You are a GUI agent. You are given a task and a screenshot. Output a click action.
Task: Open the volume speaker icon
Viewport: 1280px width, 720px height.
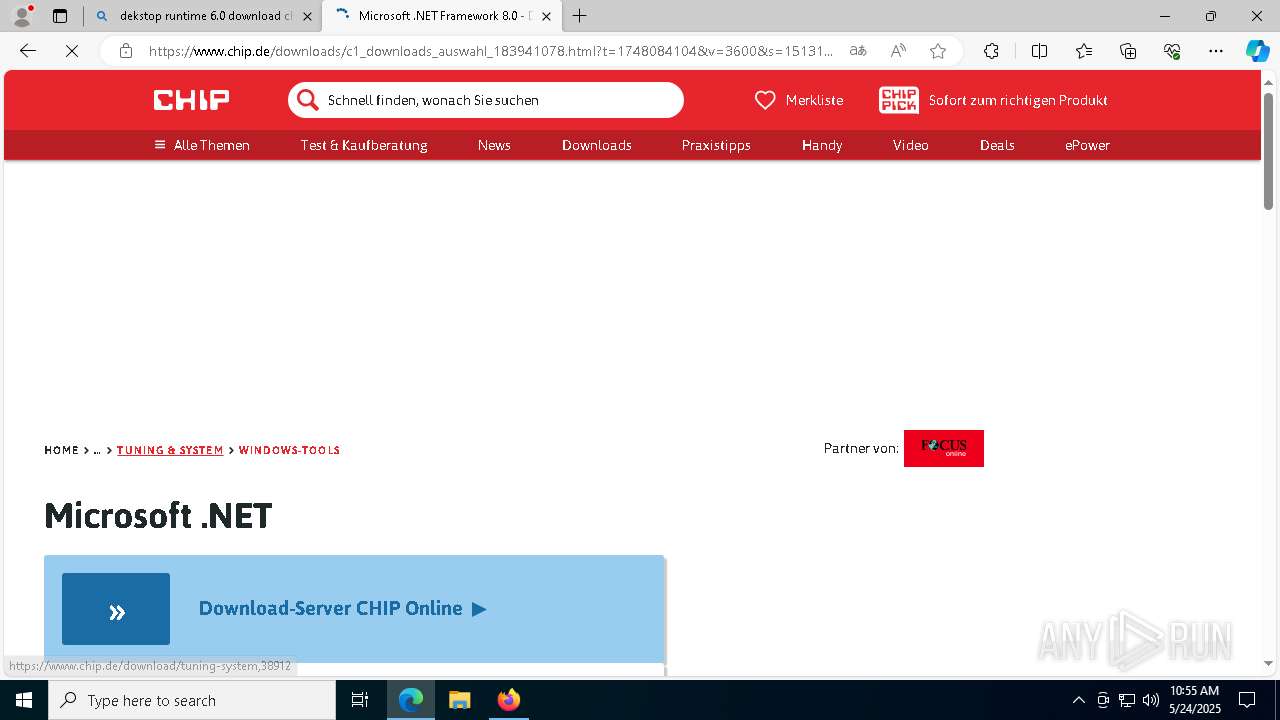point(1151,700)
